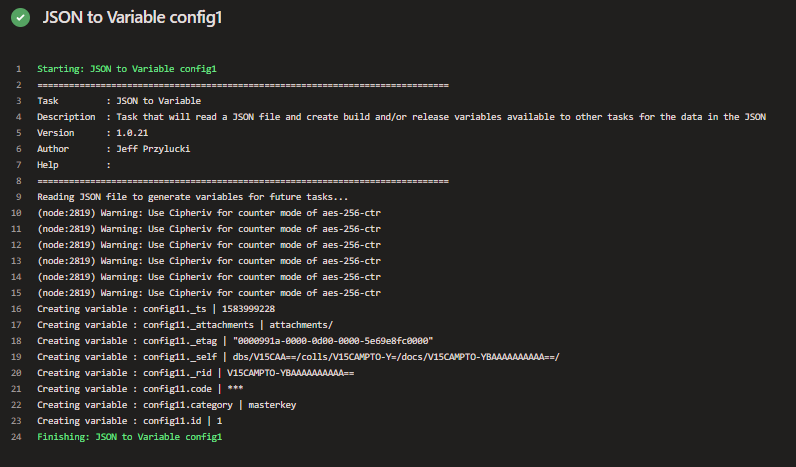Click the config11._self dbs path line
Screen dimensions: 796x467
pos(298,357)
